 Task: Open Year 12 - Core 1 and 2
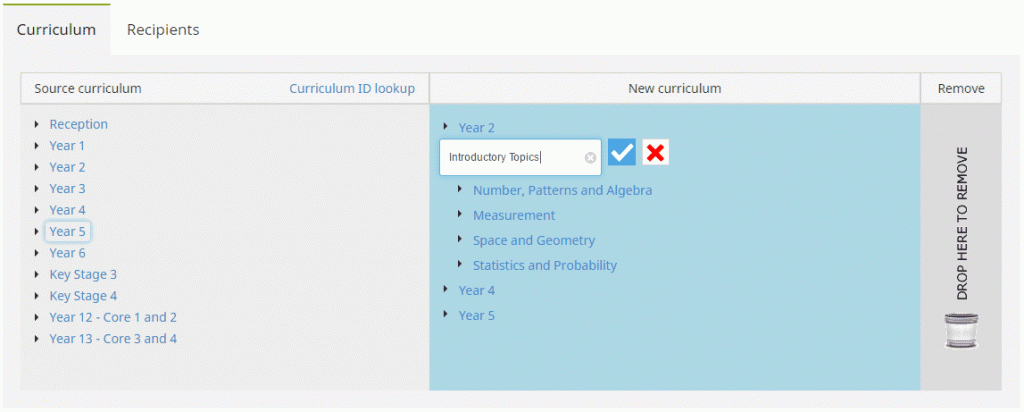pyautogui.click(x=113, y=317)
